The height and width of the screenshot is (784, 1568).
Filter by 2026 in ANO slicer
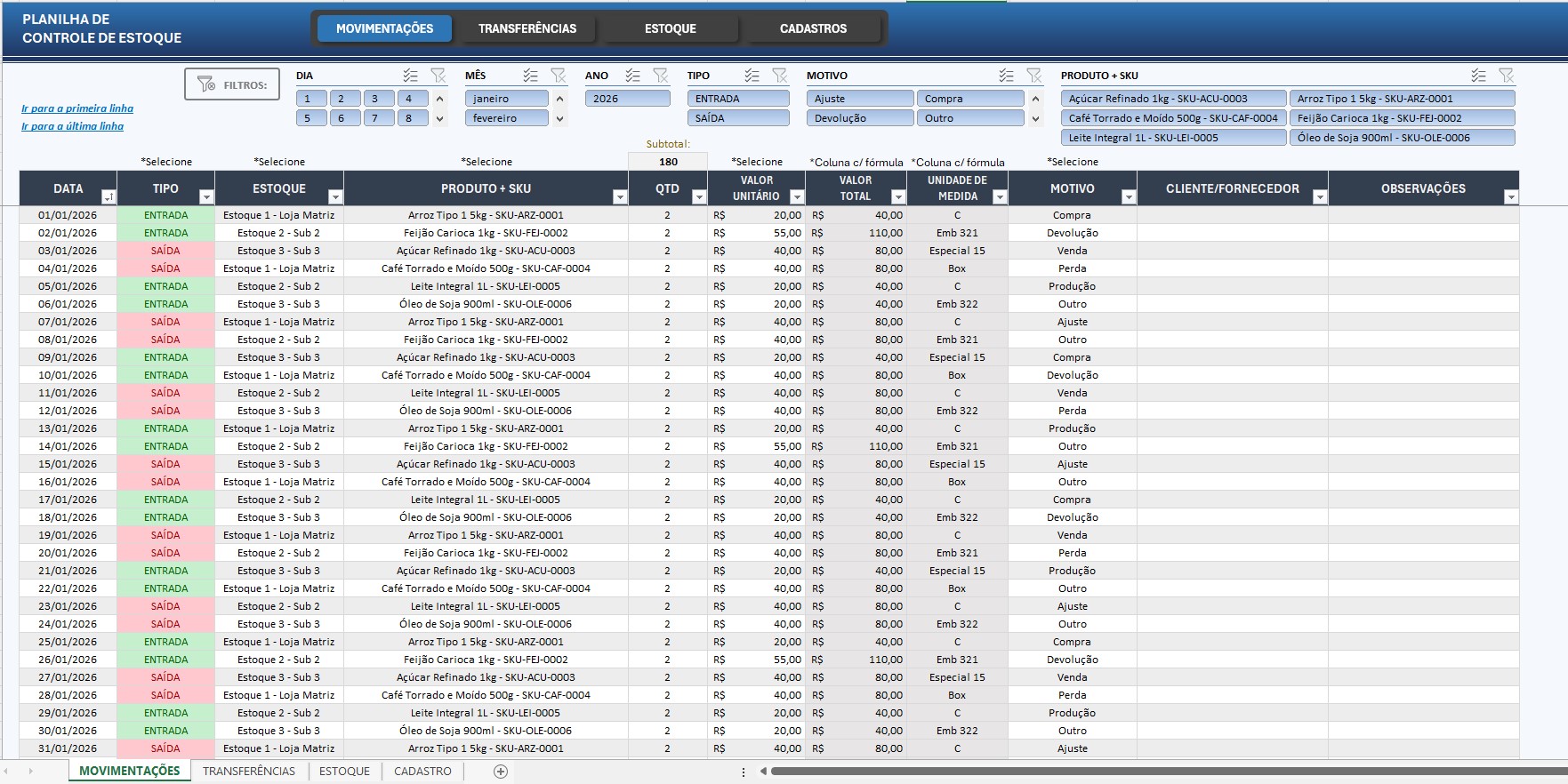coord(628,99)
